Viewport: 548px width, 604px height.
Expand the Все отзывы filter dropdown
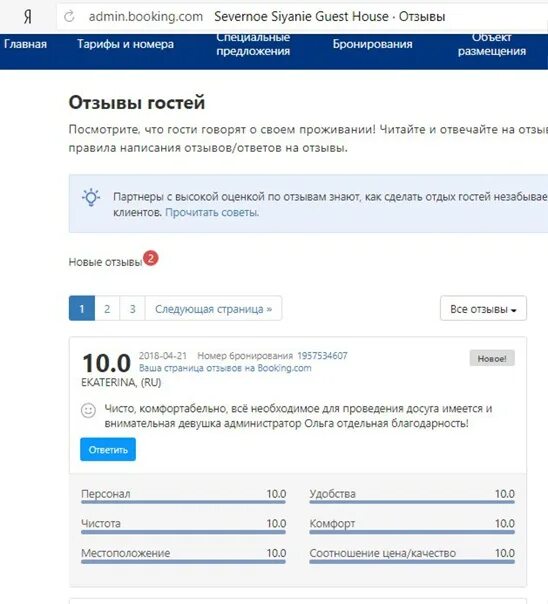483,309
